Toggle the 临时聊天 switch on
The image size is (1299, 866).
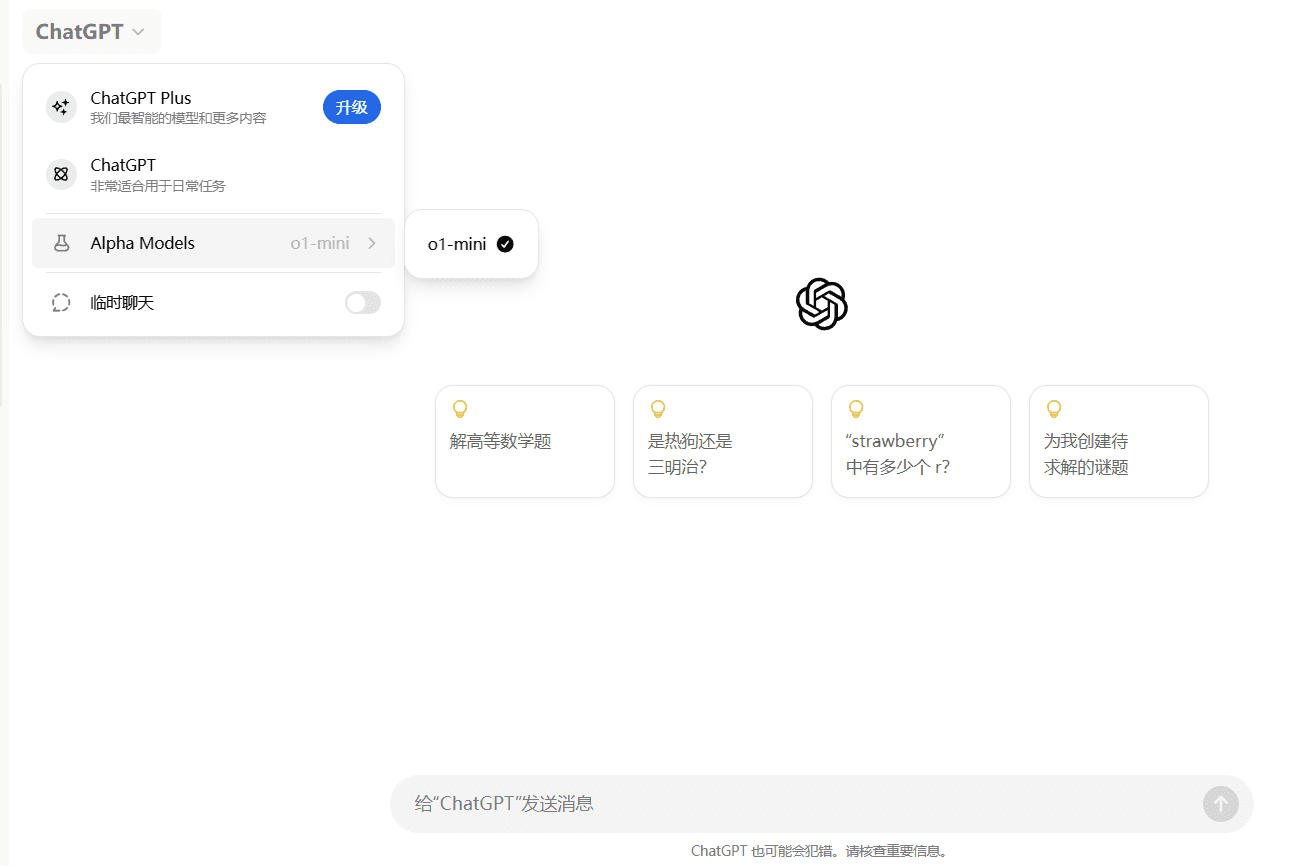(x=362, y=302)
